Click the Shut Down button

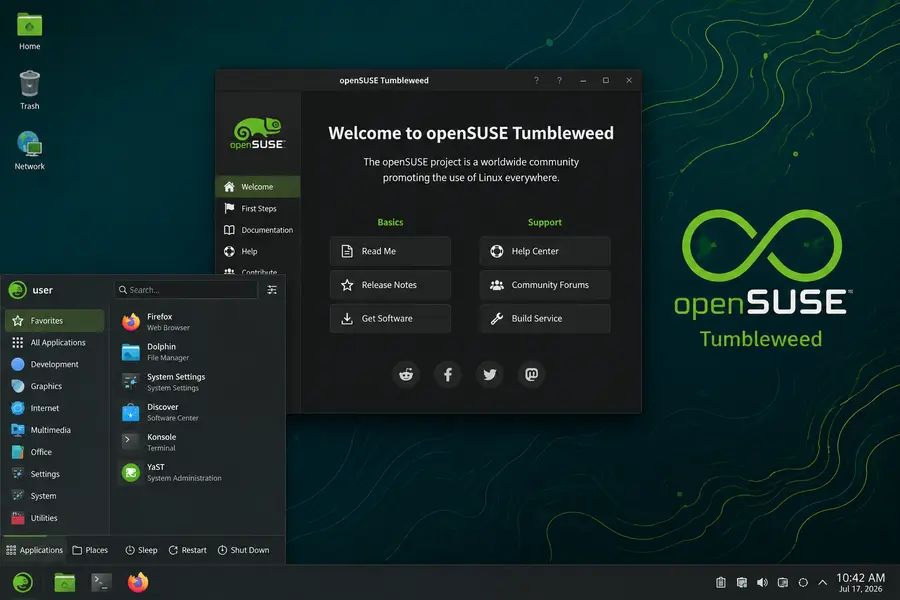pyautogui.click(x=243, y=550)
